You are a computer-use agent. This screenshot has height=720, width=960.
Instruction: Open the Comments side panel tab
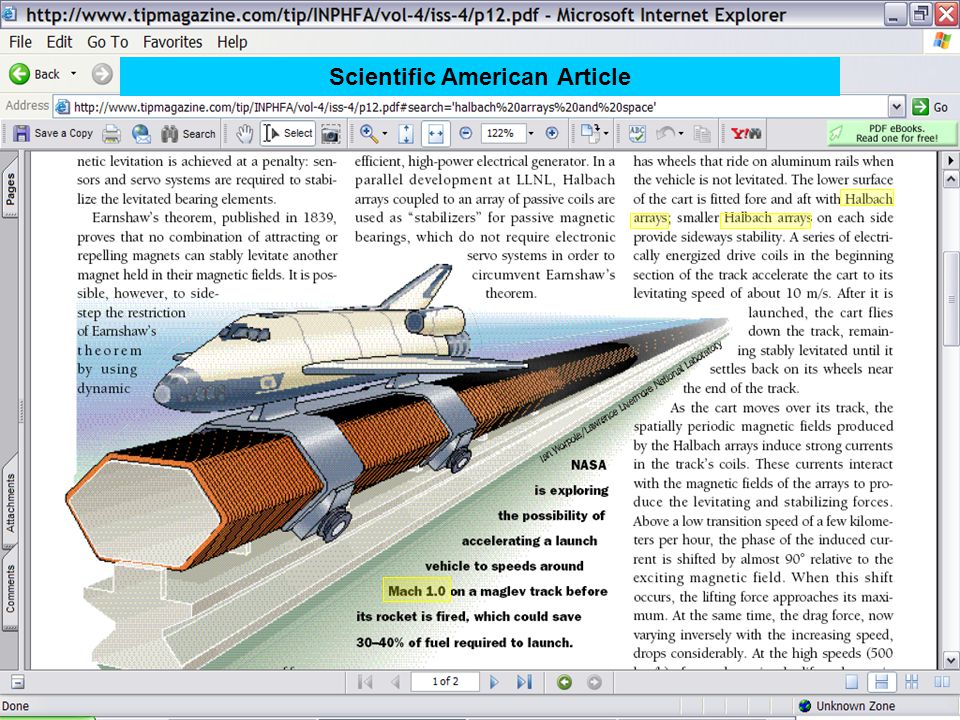point(10,588)
